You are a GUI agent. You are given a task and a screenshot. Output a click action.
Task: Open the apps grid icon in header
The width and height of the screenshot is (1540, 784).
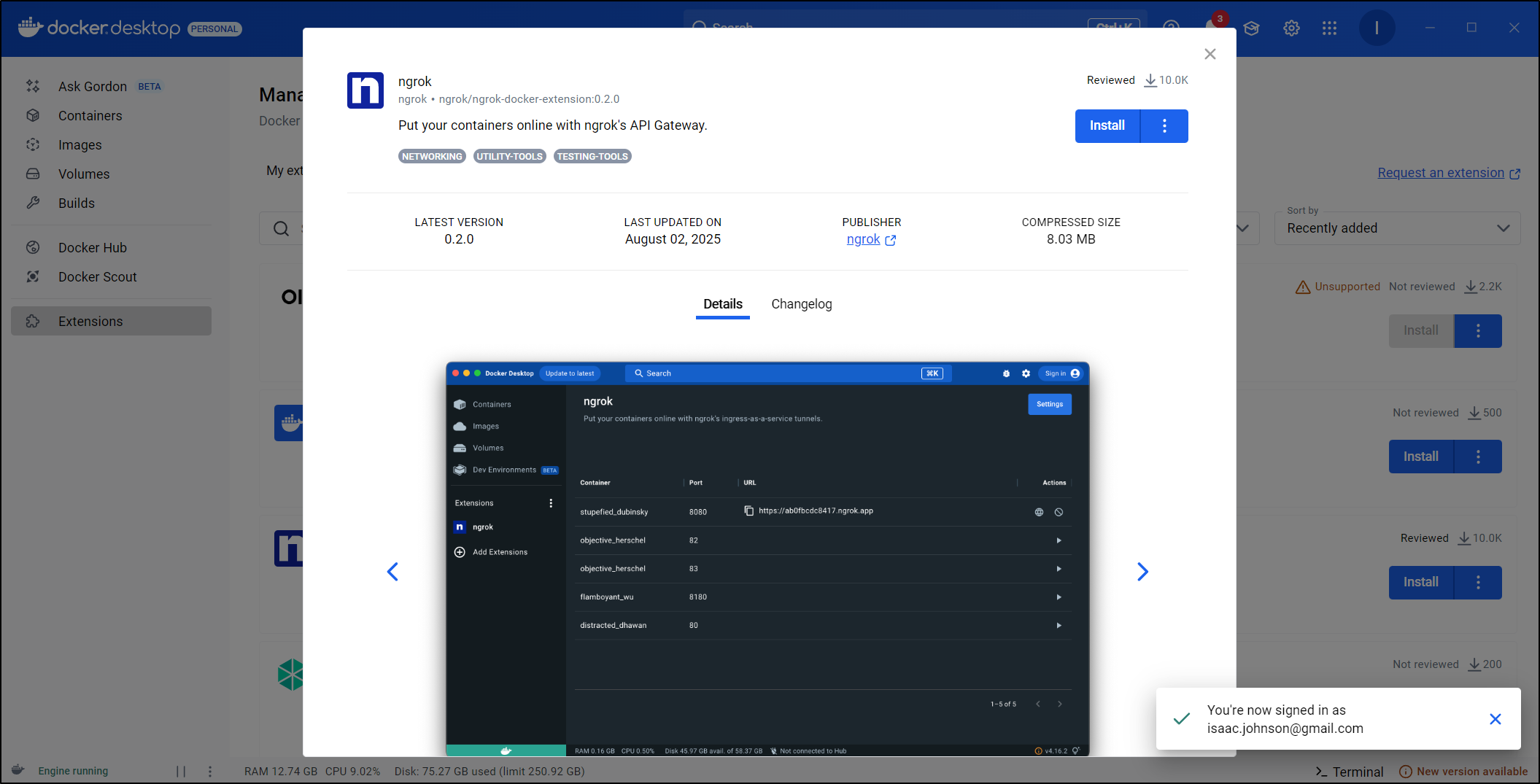1329,28
